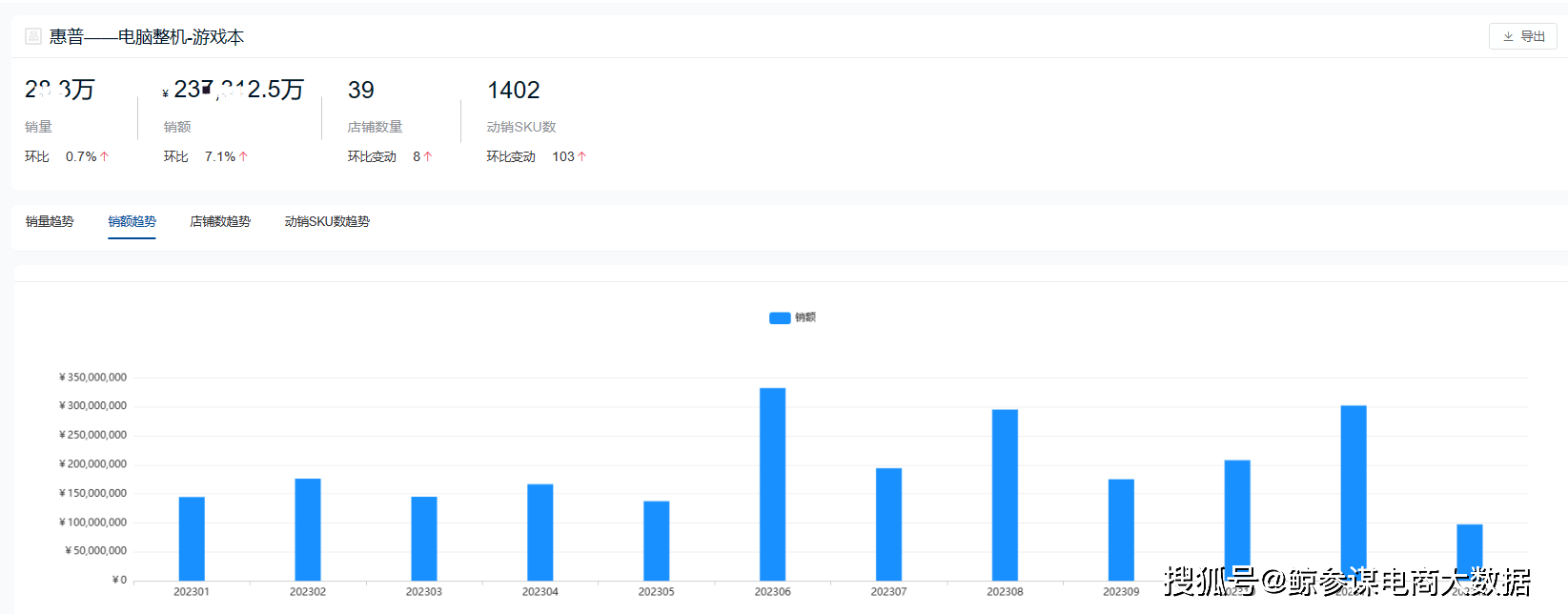Click the 202308 sales bar

point(1006,495)
